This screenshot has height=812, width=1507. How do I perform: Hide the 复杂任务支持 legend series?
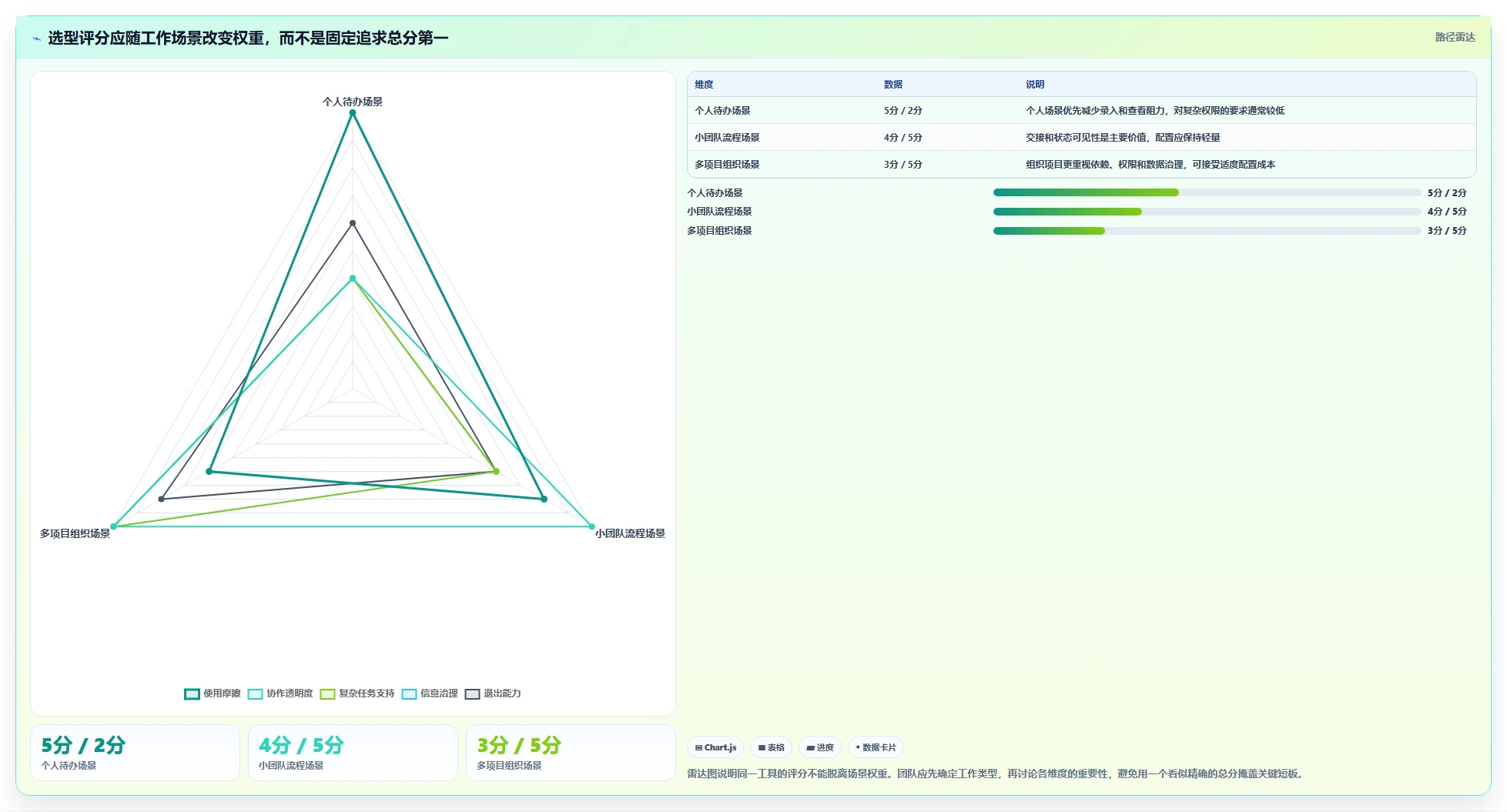357,693
